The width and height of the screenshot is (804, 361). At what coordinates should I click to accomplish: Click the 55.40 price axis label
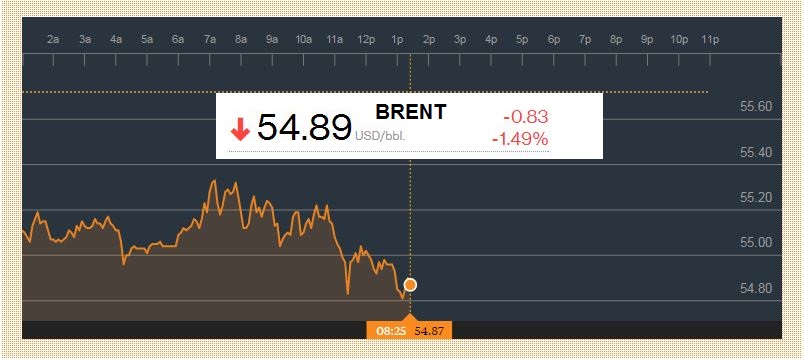pos(756,152)
